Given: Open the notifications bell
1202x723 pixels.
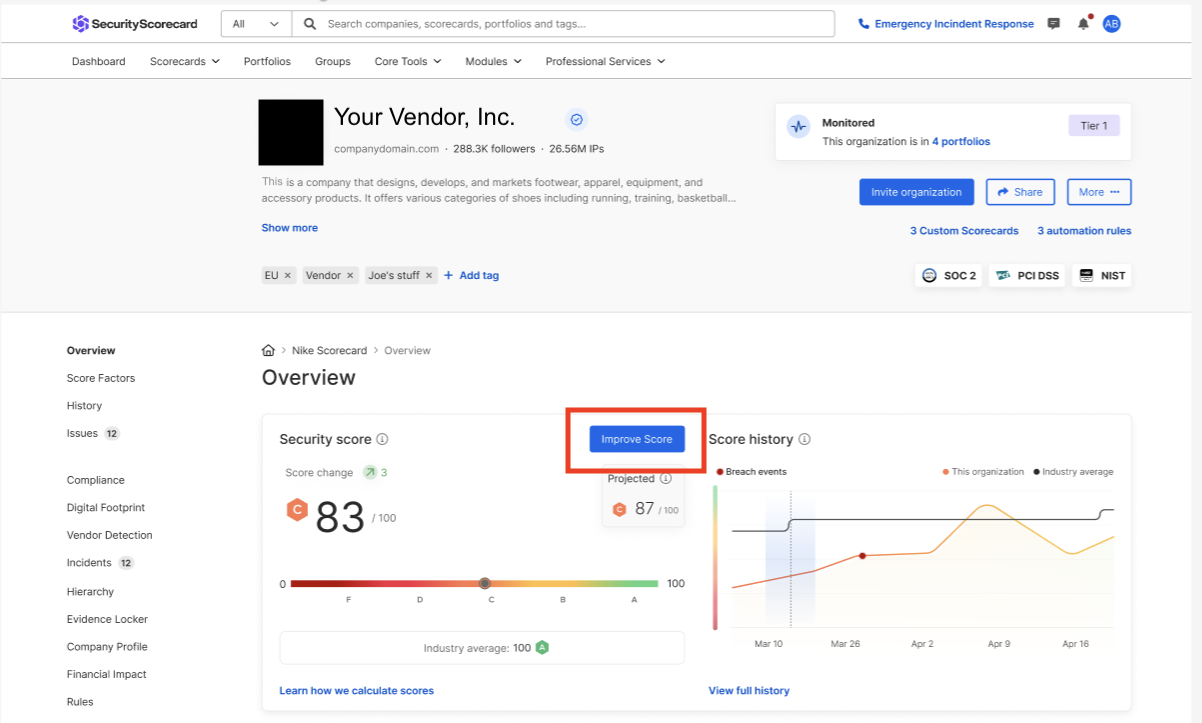Looking at the screenshot, I should (1083, 24).
